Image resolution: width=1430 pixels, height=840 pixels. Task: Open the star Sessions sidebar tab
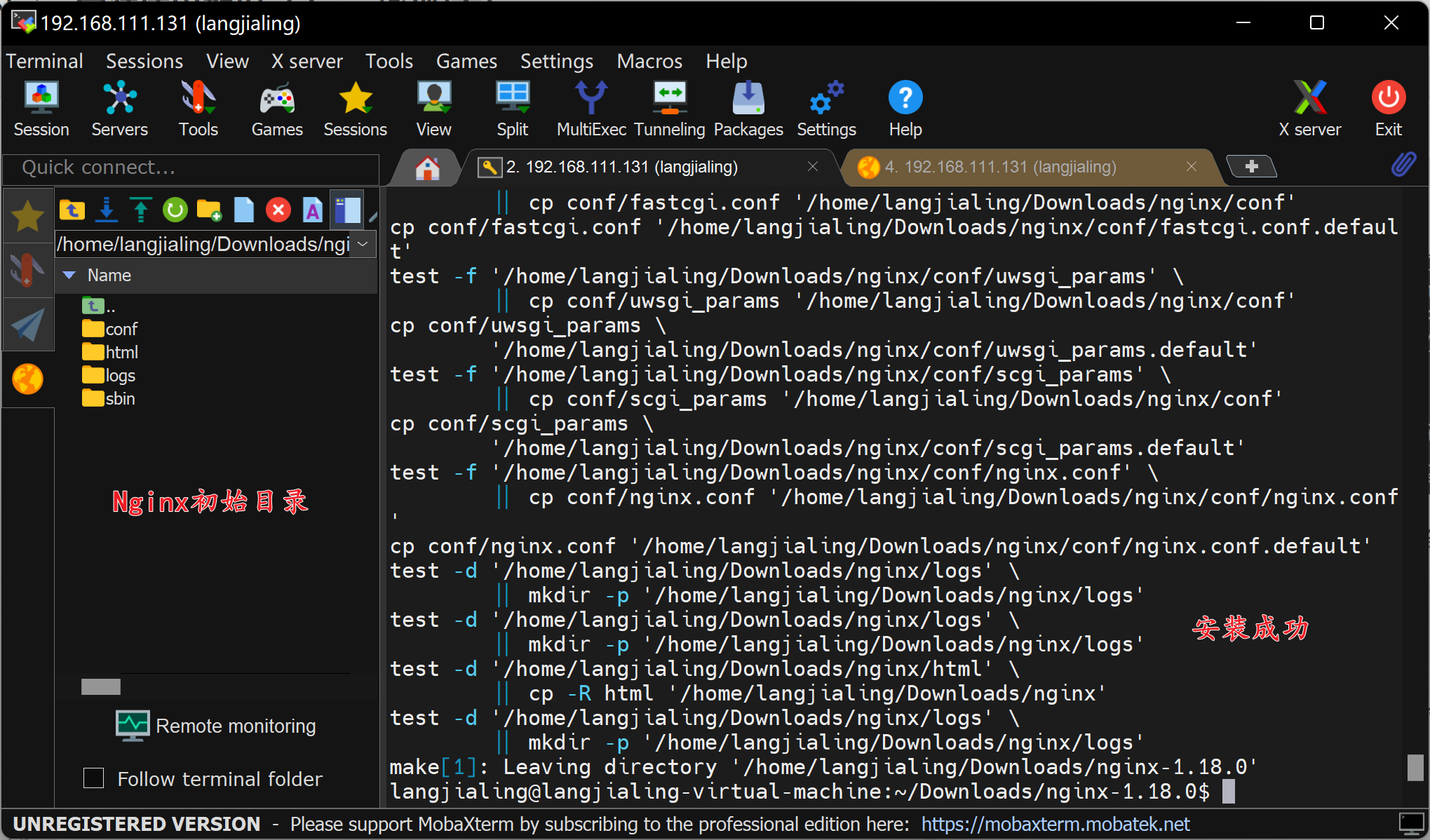(27, 215)
